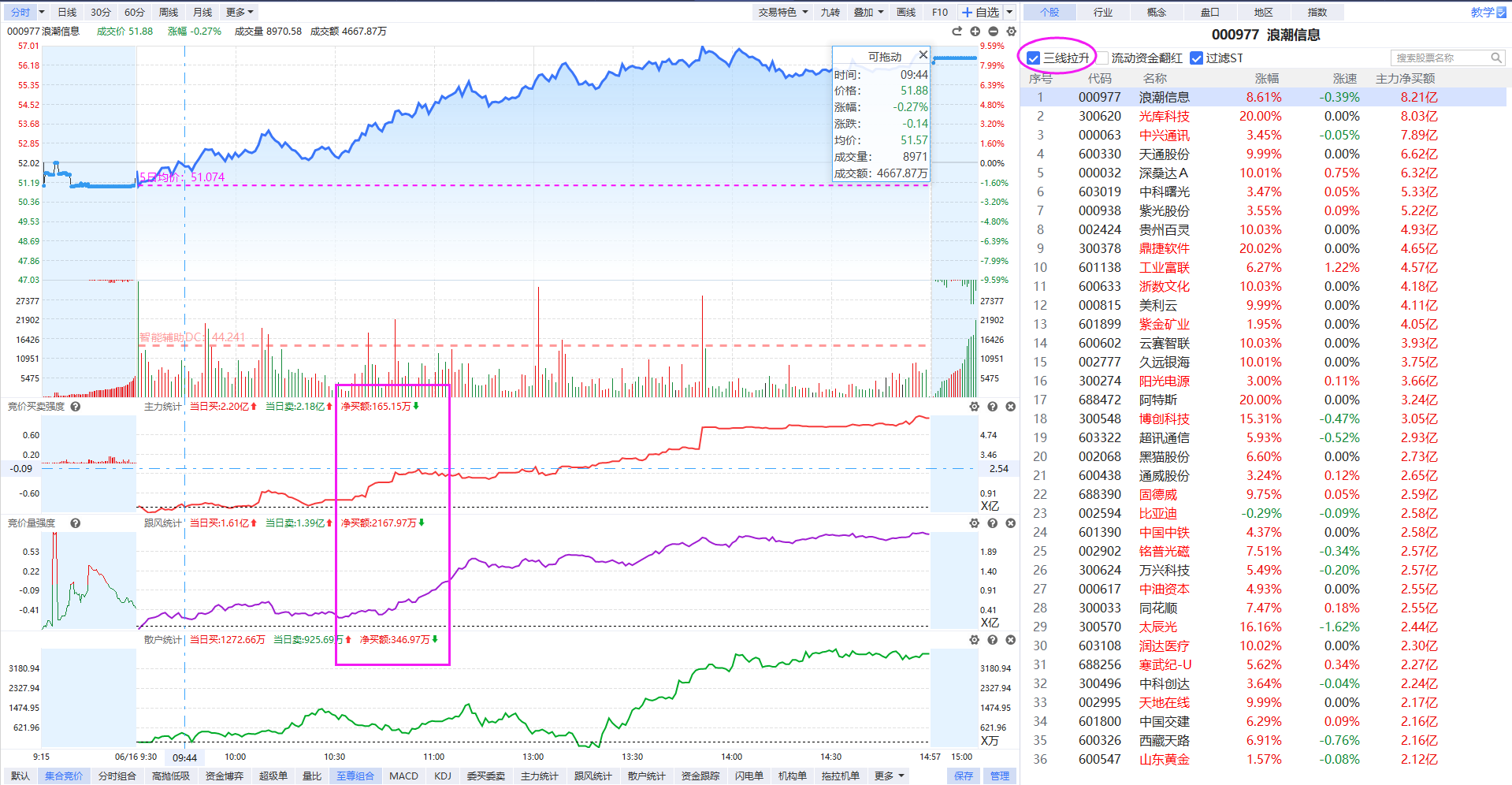Switch to the 行业 tab
The width and height of the screenshot is (1512, 785).
(x=1103, y=13)
